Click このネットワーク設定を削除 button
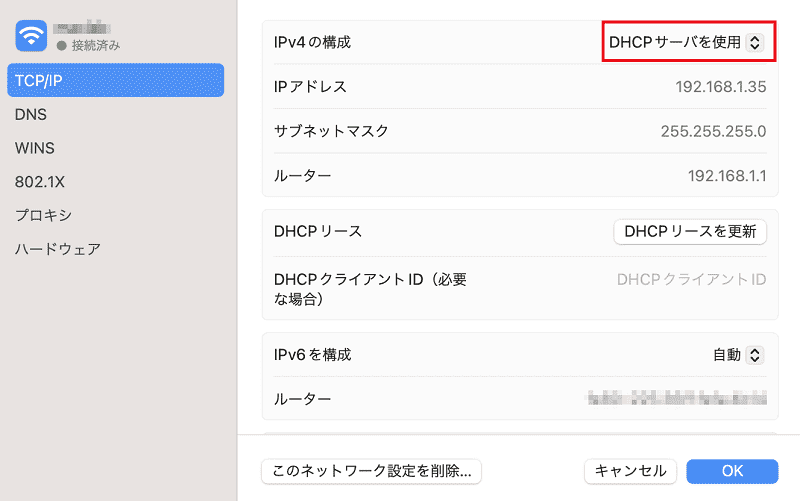 click(371, 471)
